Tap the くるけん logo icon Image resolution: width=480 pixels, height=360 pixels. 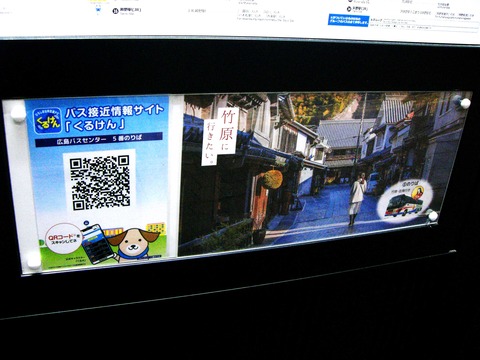click(47, 121)
